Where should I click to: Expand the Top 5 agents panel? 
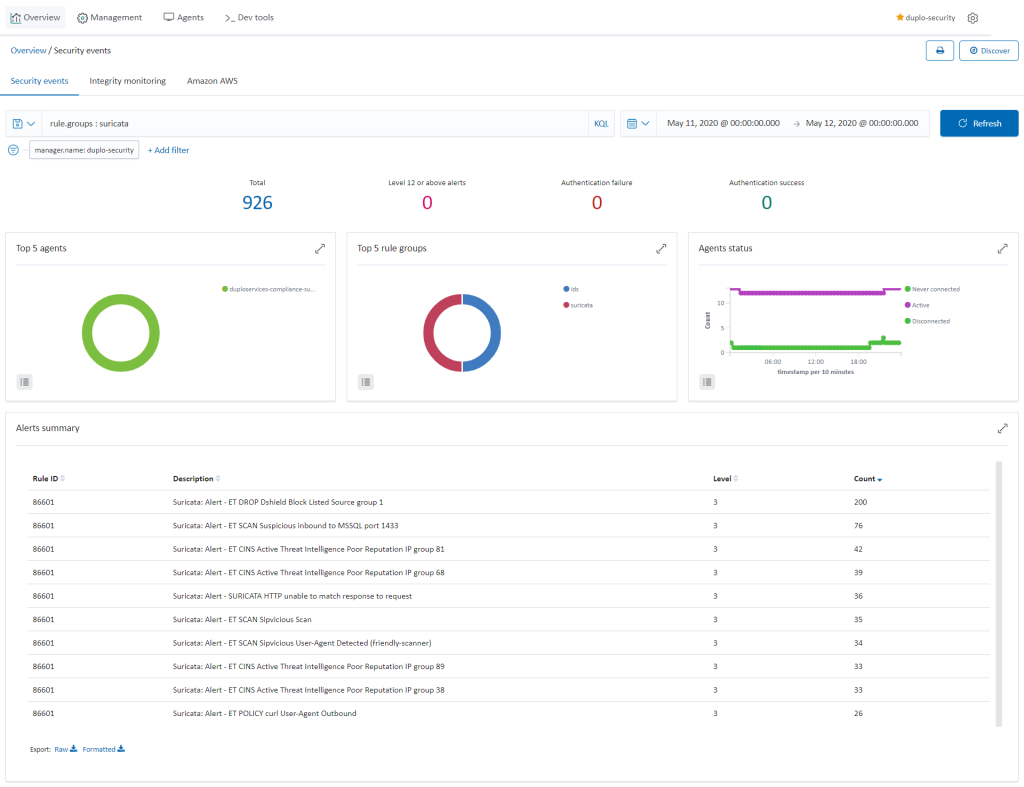tap(319, 248)
